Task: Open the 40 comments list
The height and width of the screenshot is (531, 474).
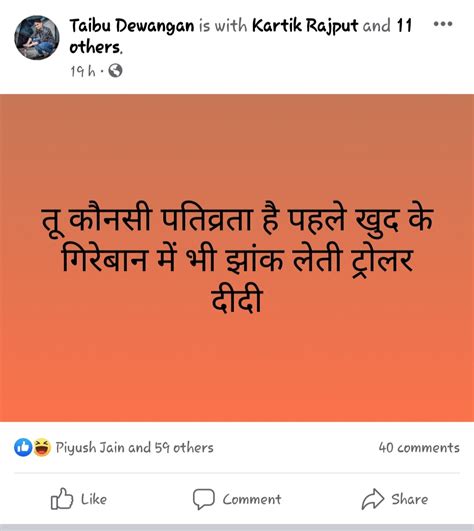Action: point(419,448)
